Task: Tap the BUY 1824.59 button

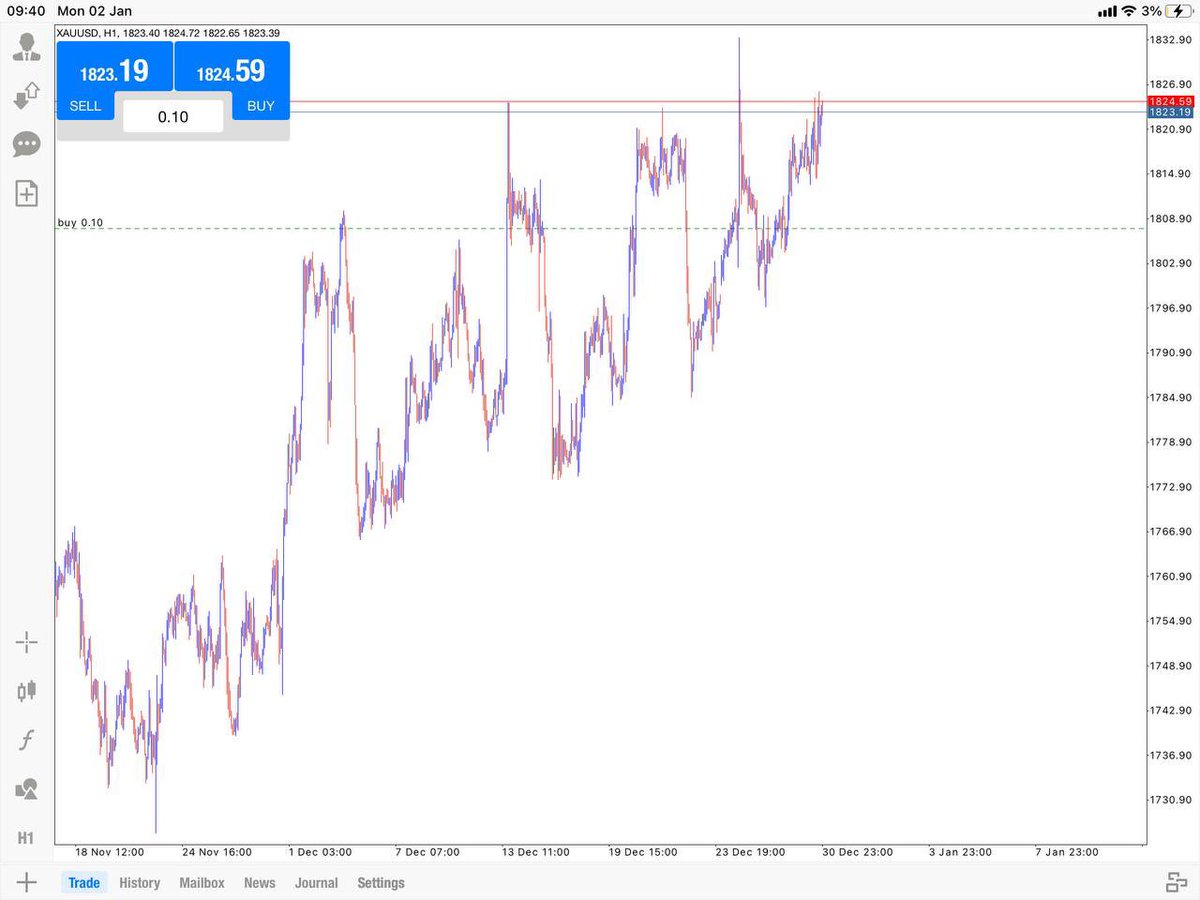Action: point(232,80)
